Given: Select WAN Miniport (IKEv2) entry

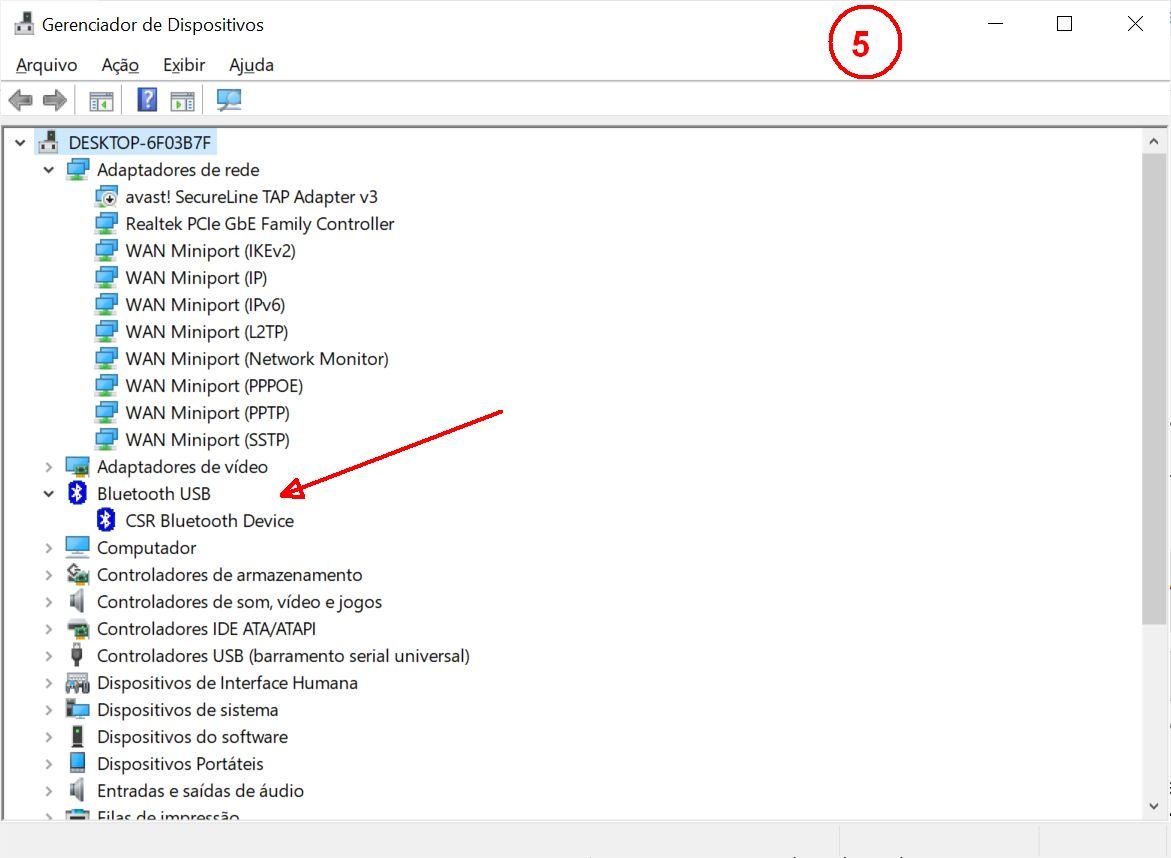Looking at the screenshot, I should pyautogui.click(x=210, y=251).
